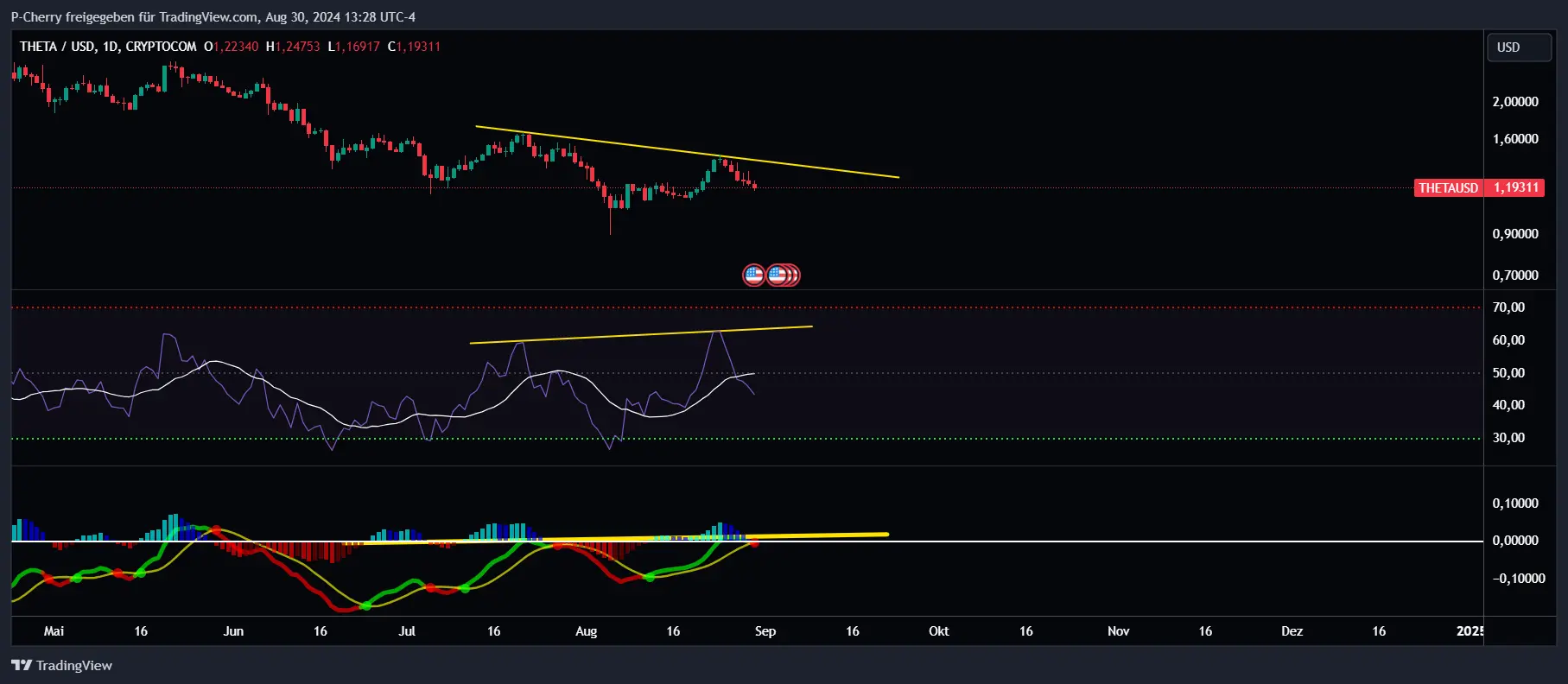Viewport: 1568px width, 684px height.
Task: Click the THETA / USD symbol title
Action: 57,47
